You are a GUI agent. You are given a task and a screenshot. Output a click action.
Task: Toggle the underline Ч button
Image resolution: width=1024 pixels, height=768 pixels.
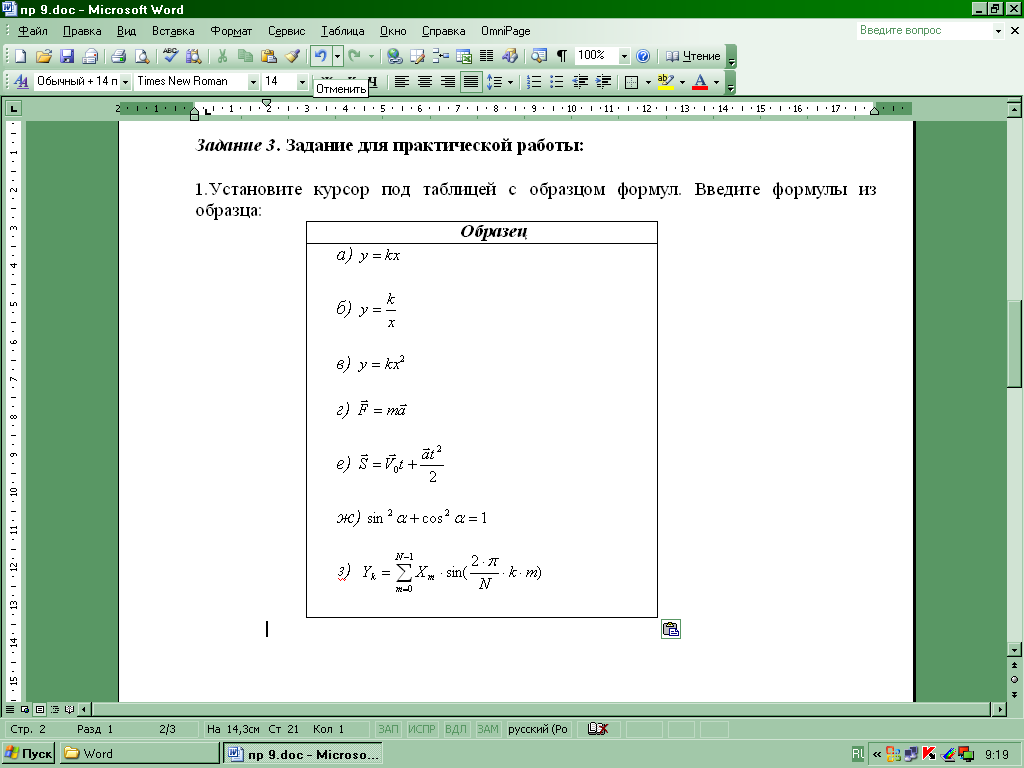pyautogui.click(x=372, y=81)
